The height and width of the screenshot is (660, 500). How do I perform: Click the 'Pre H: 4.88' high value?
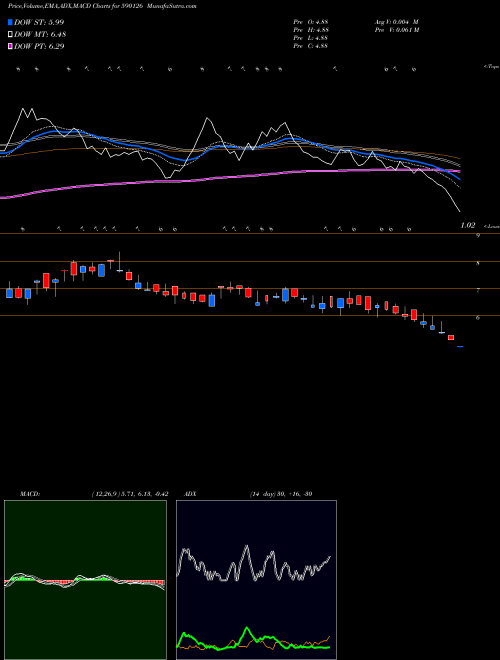(311, 30)
